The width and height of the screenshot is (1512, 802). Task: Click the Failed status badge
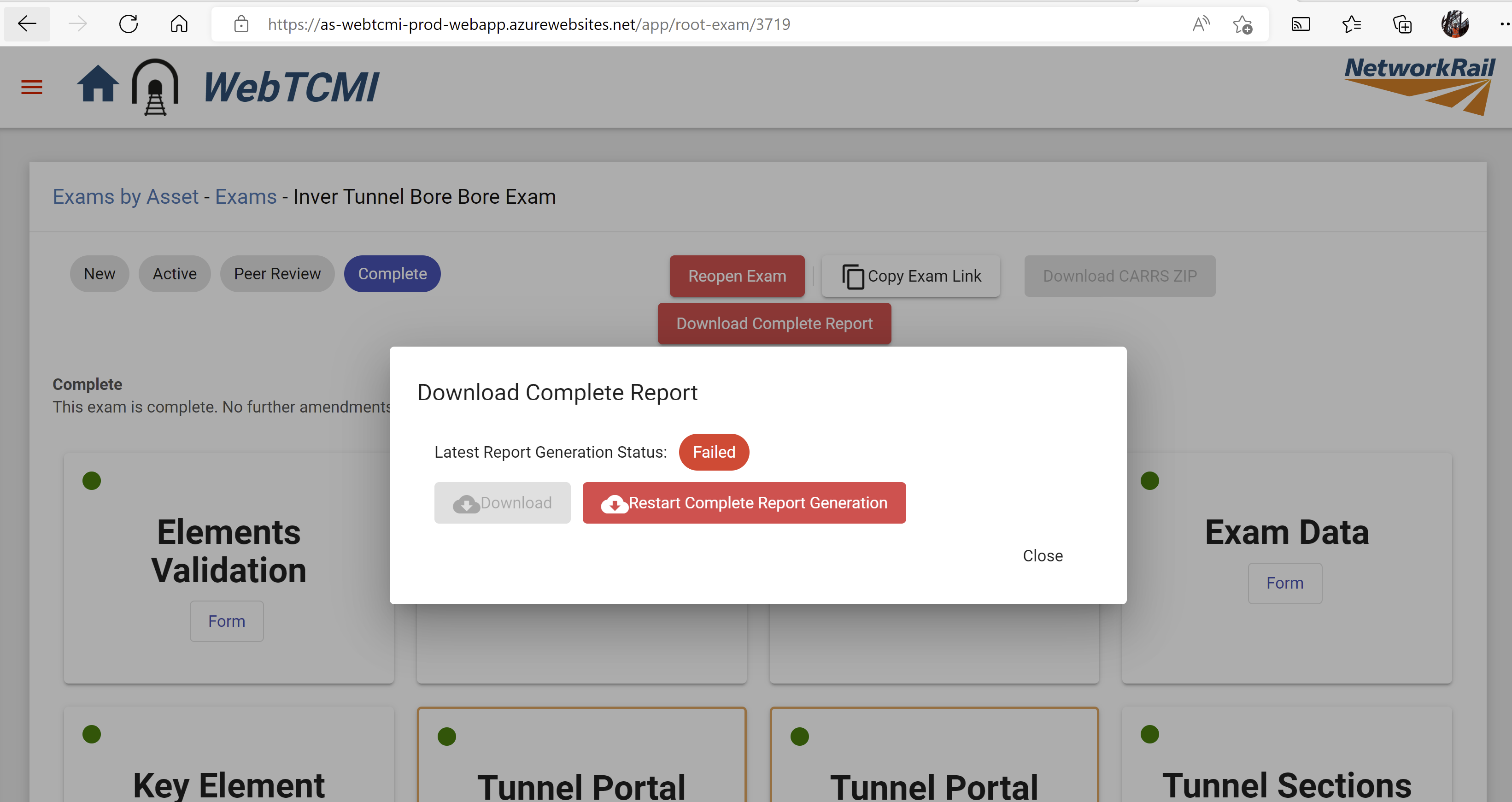(714, 452)
